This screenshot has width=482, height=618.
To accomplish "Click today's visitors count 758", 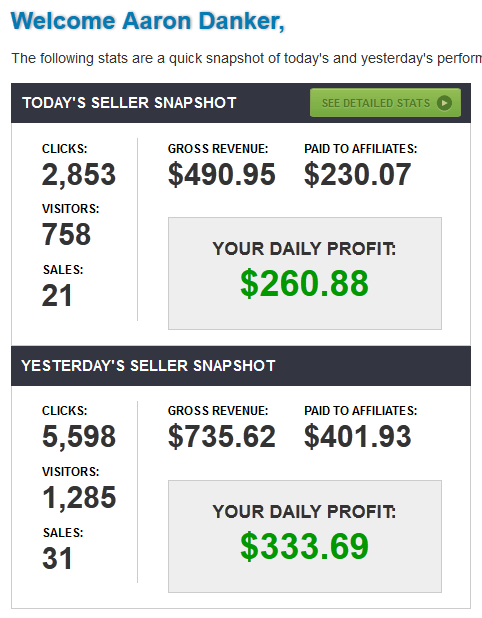I will 66,234.
